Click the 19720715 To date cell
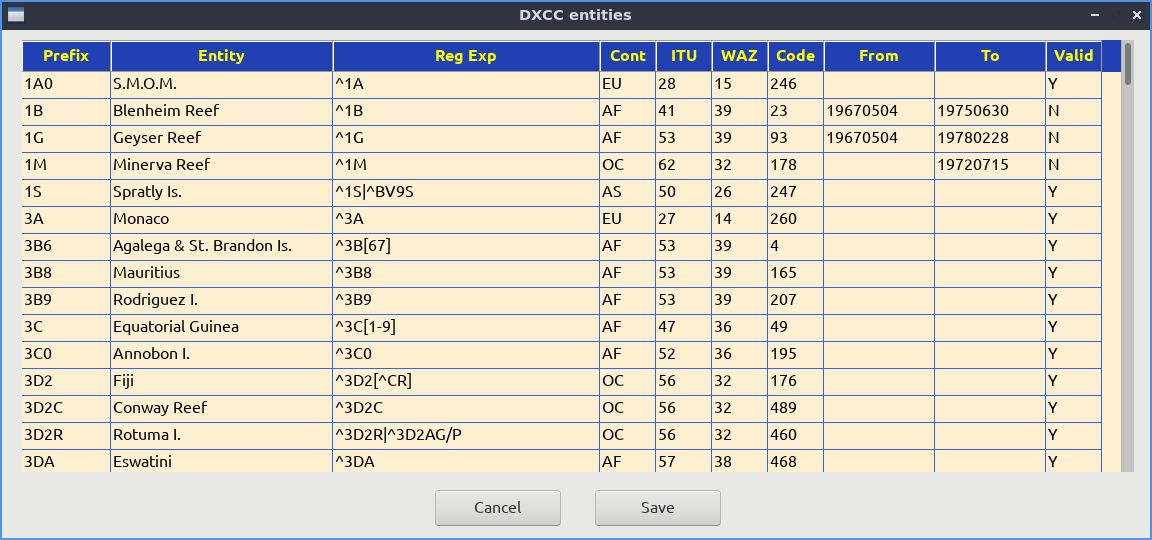Viewport: 1152px width, 540px height. 990,165
